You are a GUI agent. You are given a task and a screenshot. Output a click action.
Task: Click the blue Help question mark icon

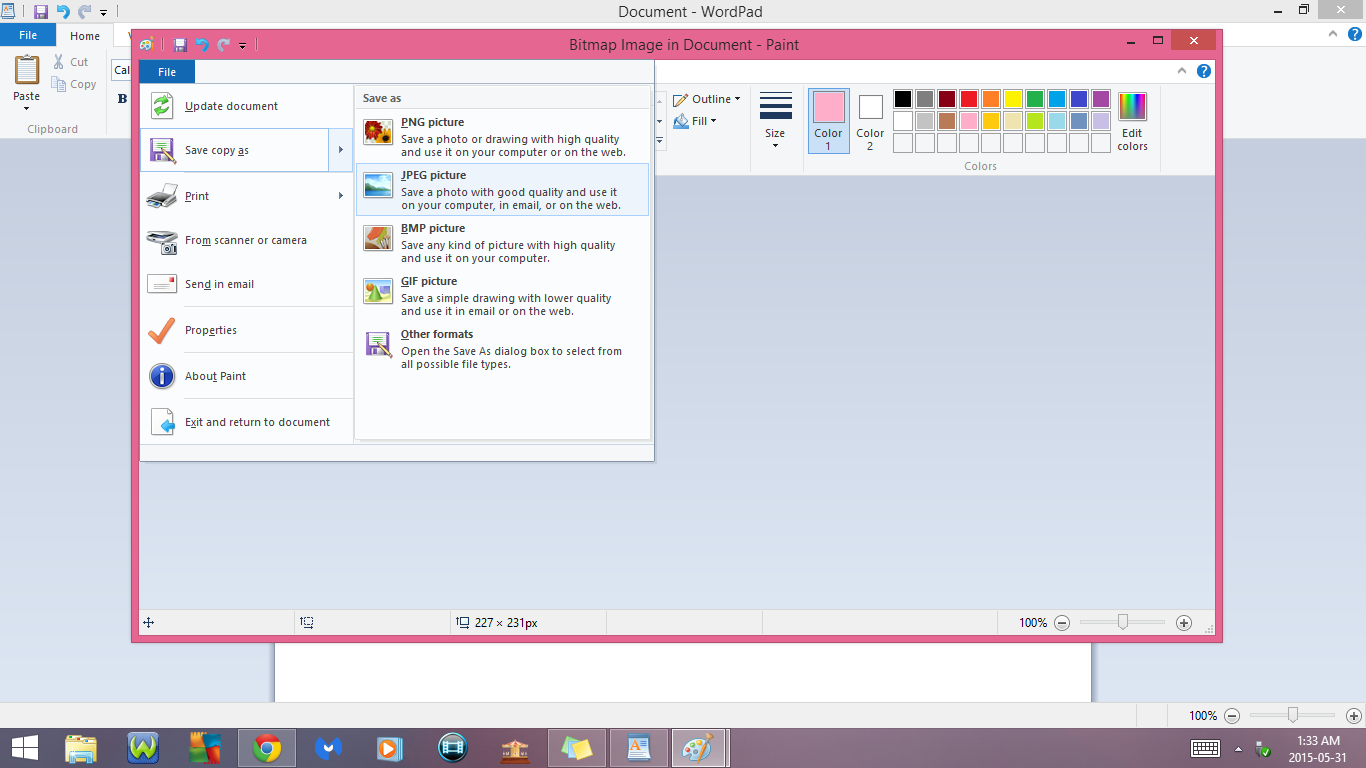click(x=1204, y=70)
